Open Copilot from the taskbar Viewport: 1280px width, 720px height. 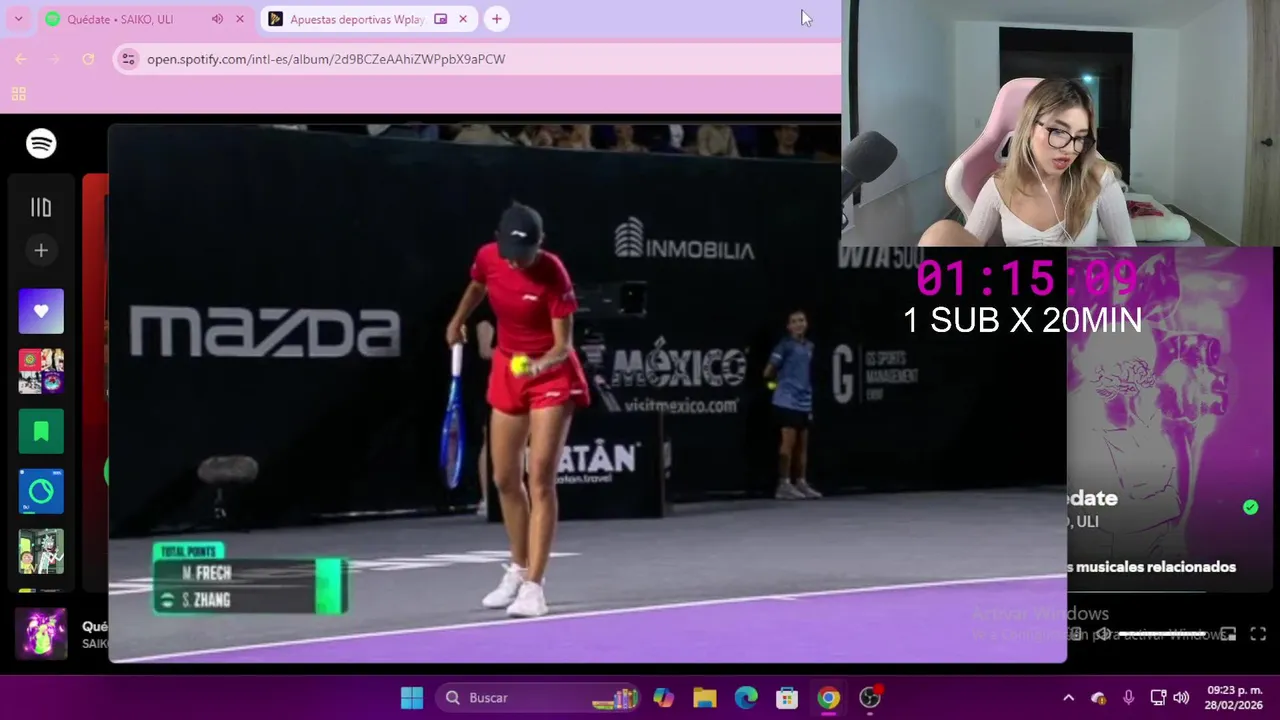tap(663, 697)
